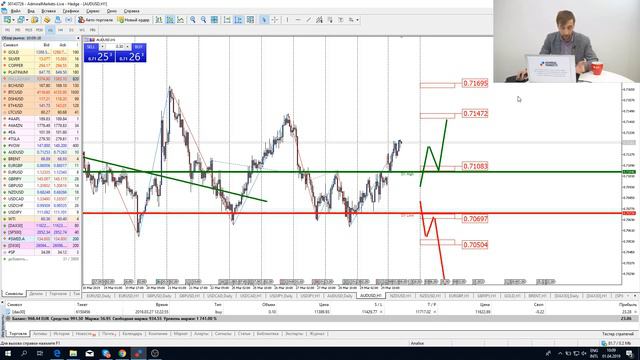Select the cursor arrow tool
Screen dimensions: 640x360
tap(264, 20)
